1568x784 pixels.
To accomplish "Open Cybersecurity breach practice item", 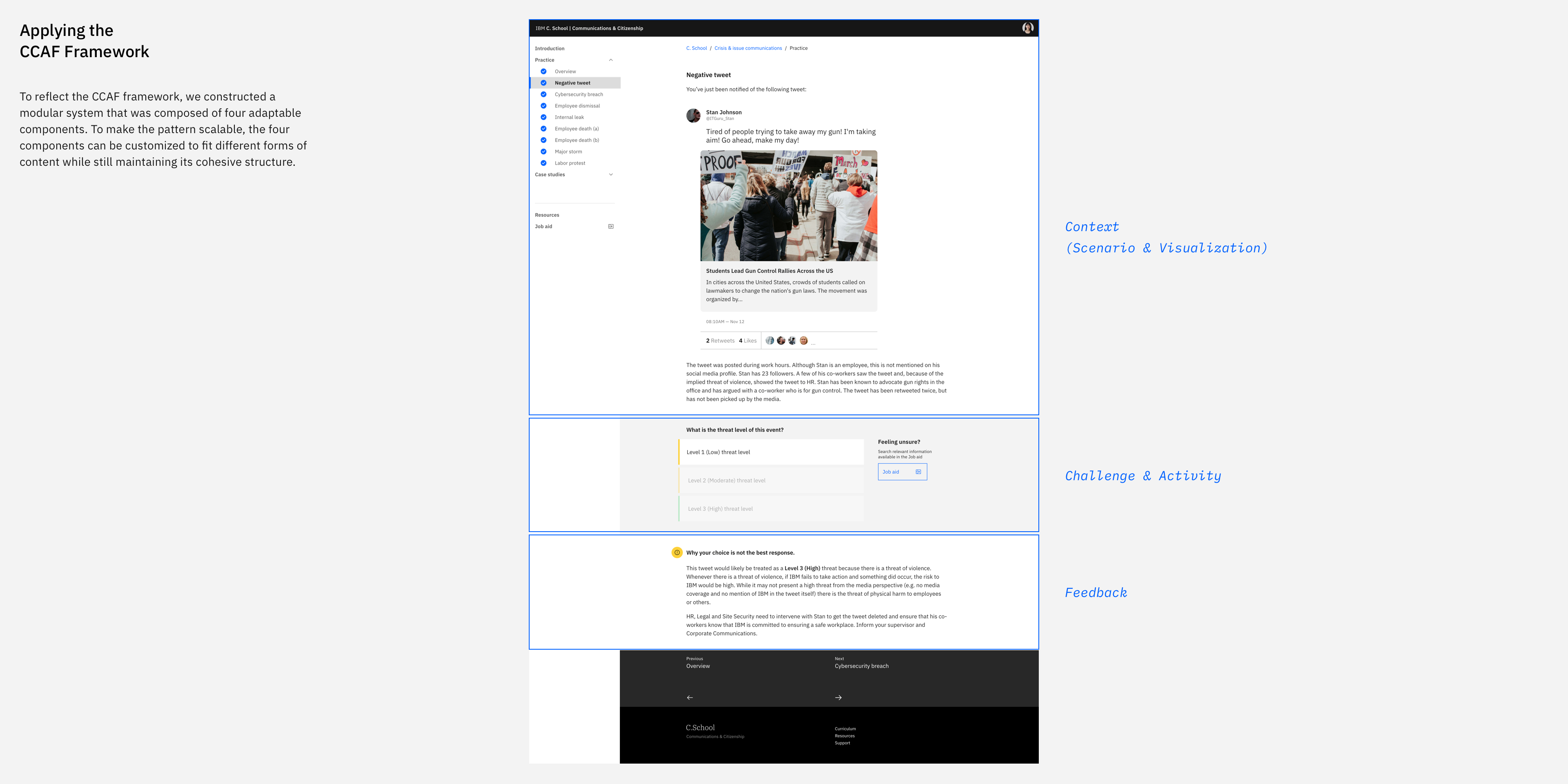I will tap(578, 94).
